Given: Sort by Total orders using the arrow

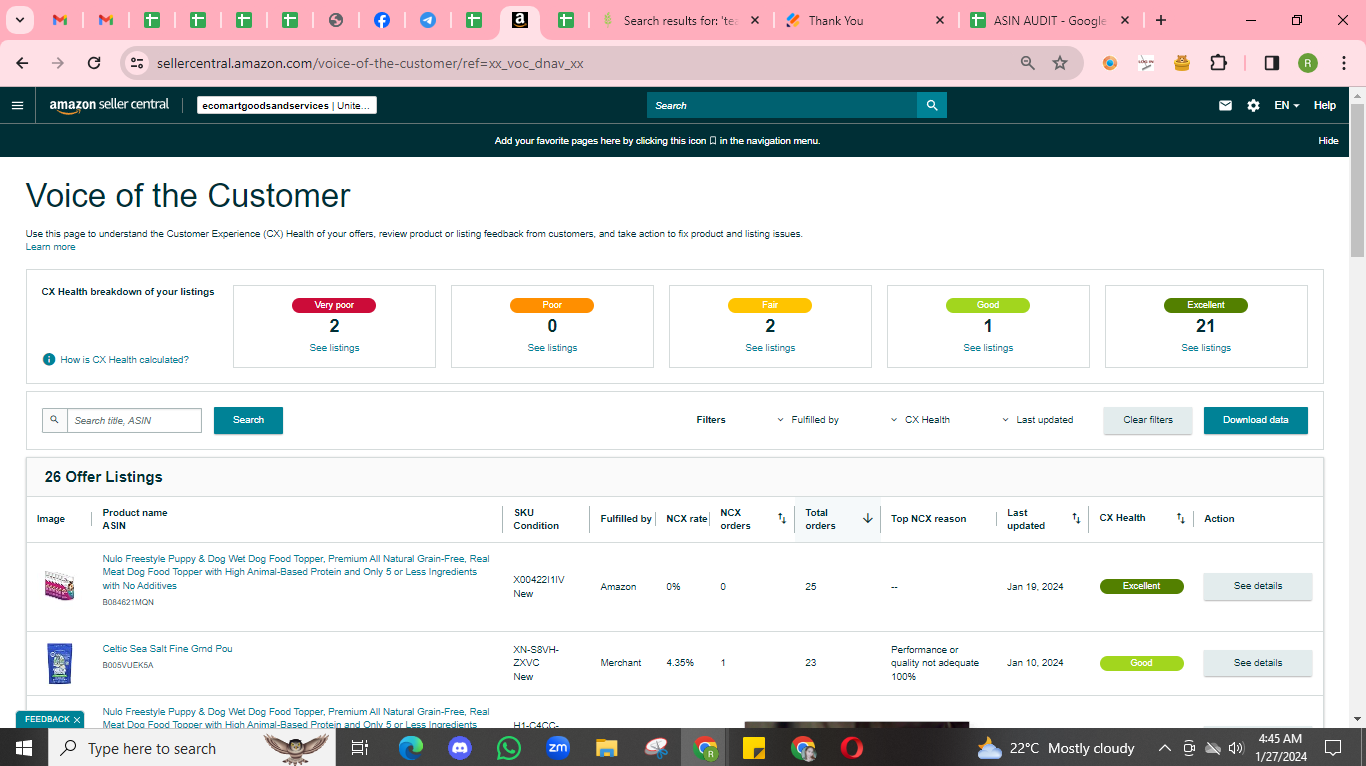Looking at the screenshot, I should pyautogui.click(x=867, y=518).
